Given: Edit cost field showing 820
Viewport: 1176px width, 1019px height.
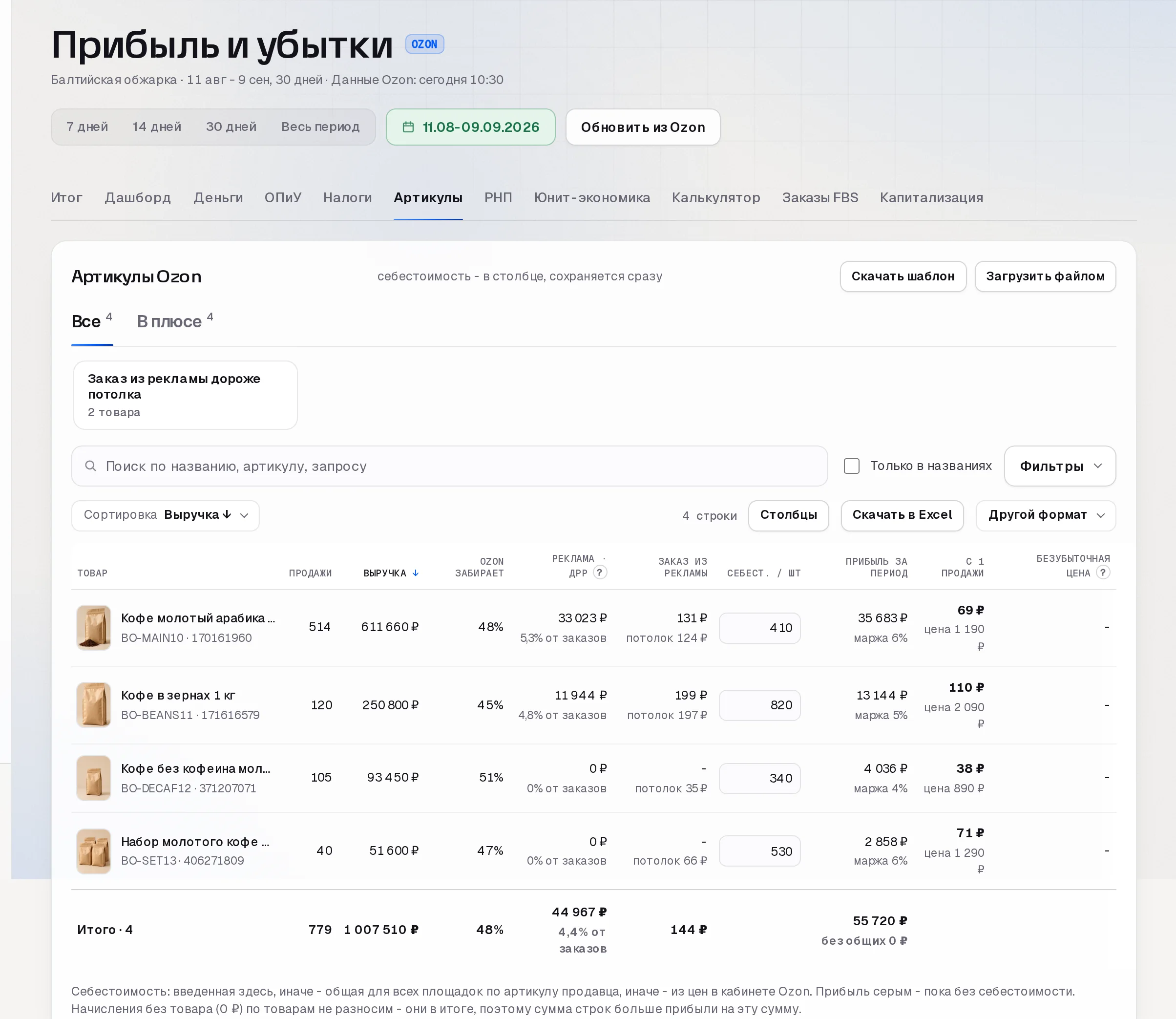Looking at the screenshot, I should tap(759, 705).
